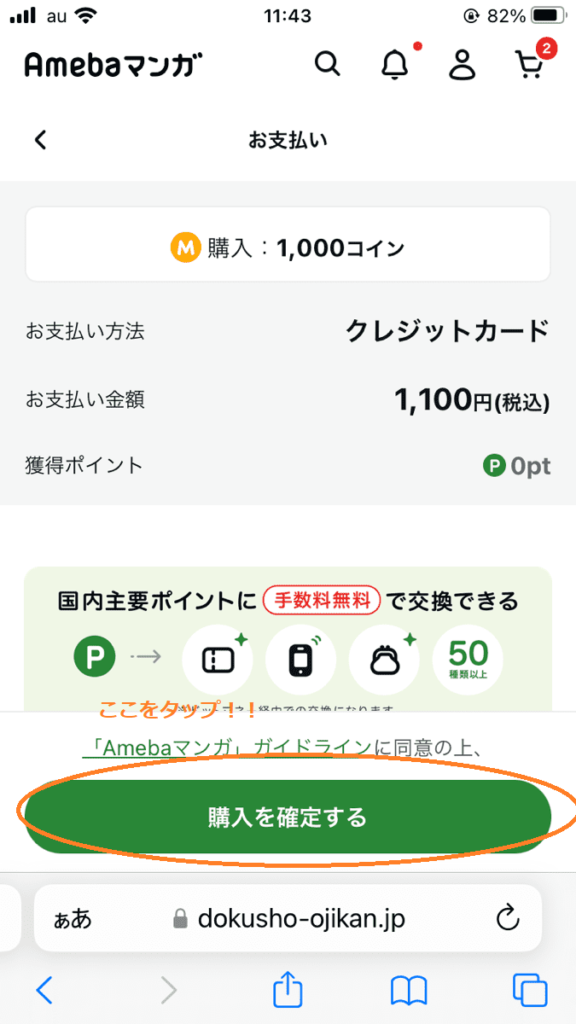
Task: Tap the ぁあ reader options button
Action: pos(72,920)
